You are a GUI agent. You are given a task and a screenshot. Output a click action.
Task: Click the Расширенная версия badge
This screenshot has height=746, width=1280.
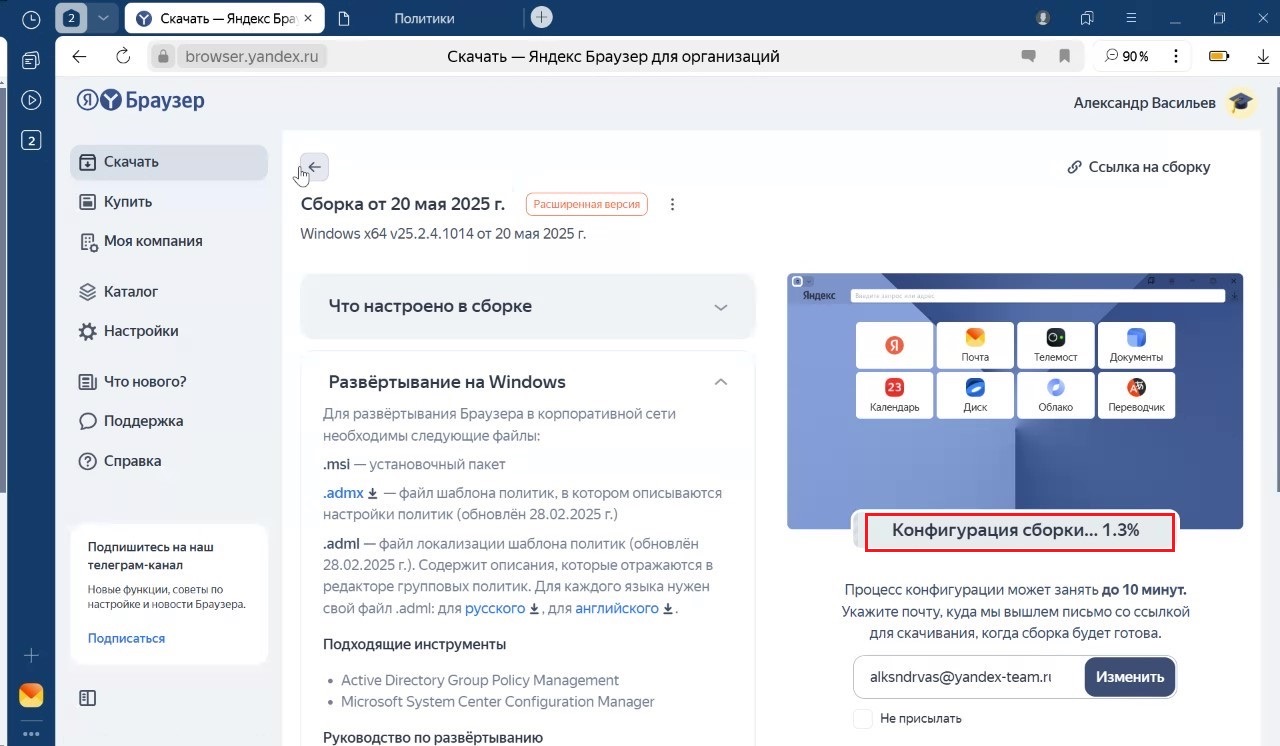coord(587,204)
